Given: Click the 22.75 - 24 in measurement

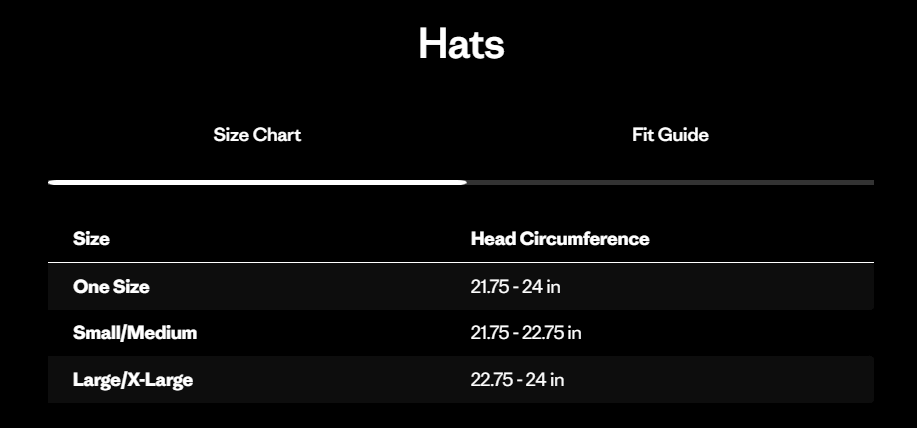Looking at the screenshot, I should (x=517, y=380).
